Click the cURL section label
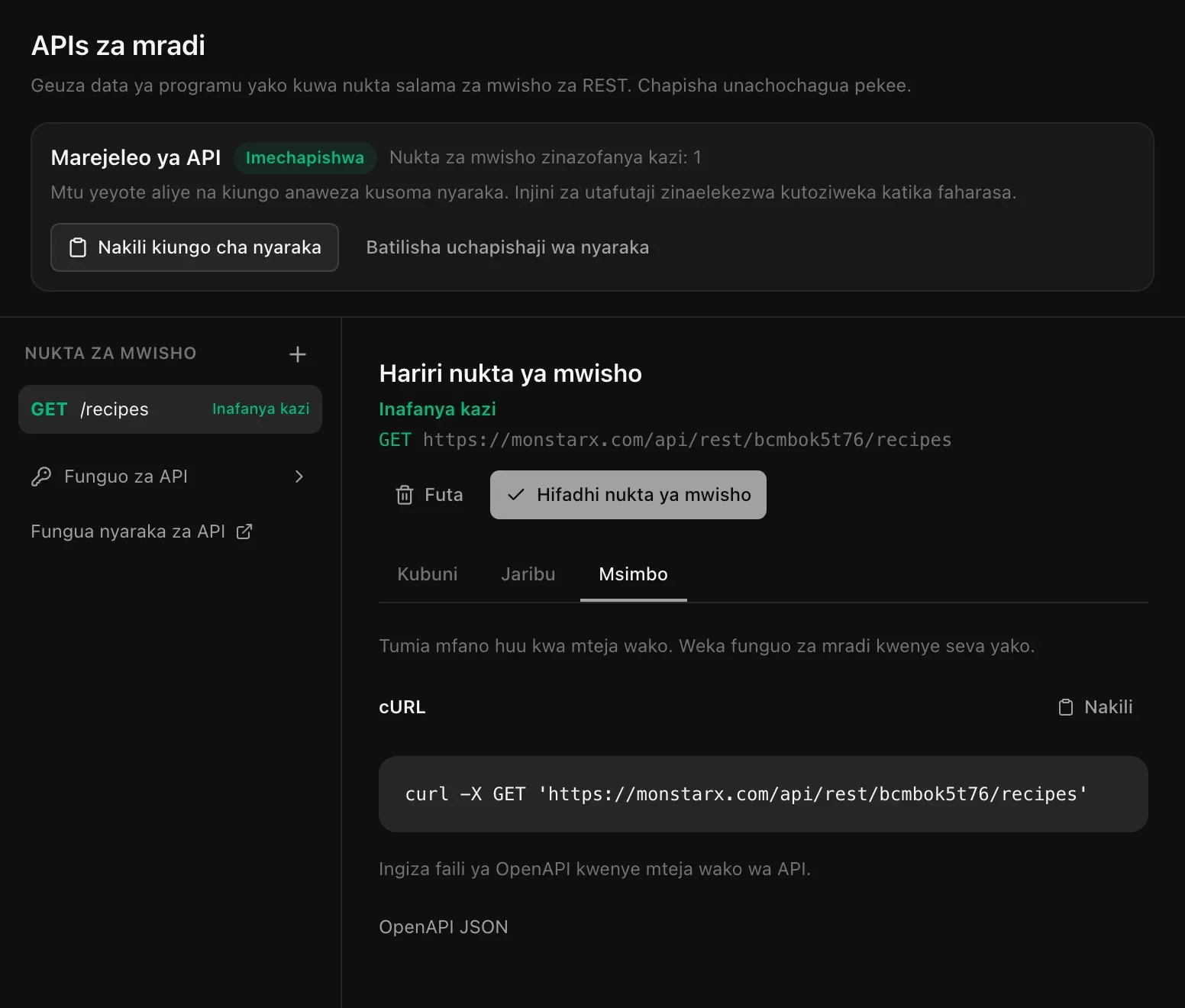The image size is (1185, 1008). pyautogui.click(x=402, y=707)
